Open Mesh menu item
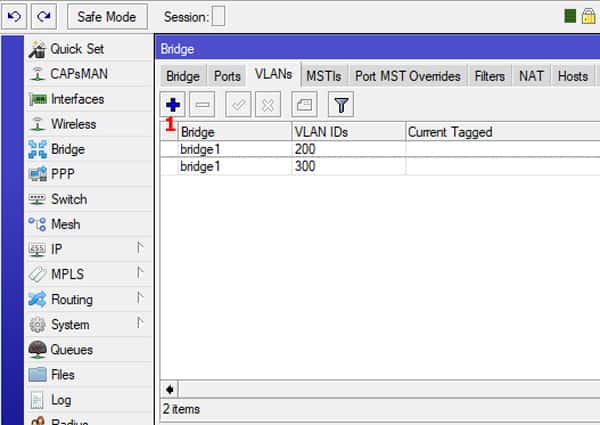The image size is (600, 425). [89, 224]
